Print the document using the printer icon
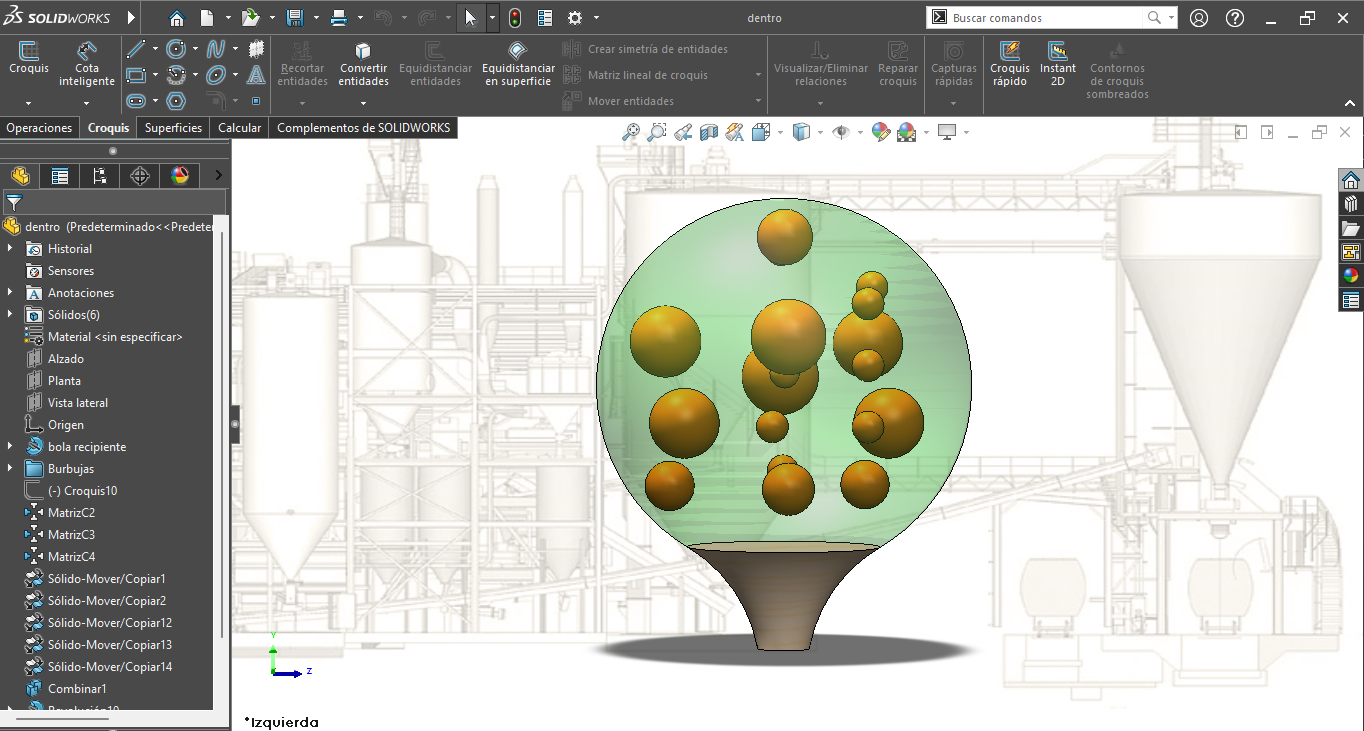The height and width of the screenshot is (731, 1364). [x=338, y=18]
